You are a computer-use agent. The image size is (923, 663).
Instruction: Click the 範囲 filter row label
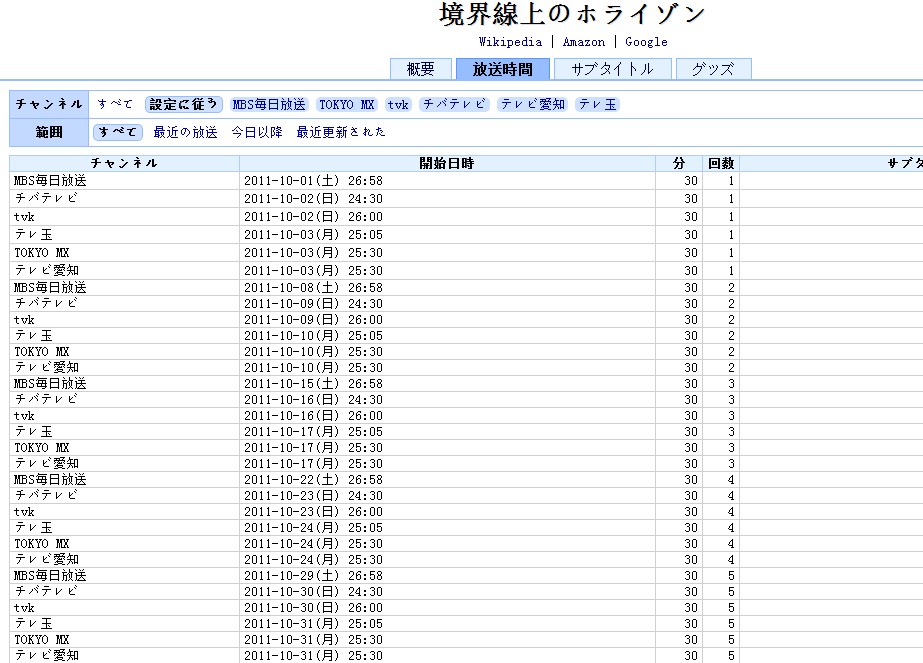click(x=49, y=132)
